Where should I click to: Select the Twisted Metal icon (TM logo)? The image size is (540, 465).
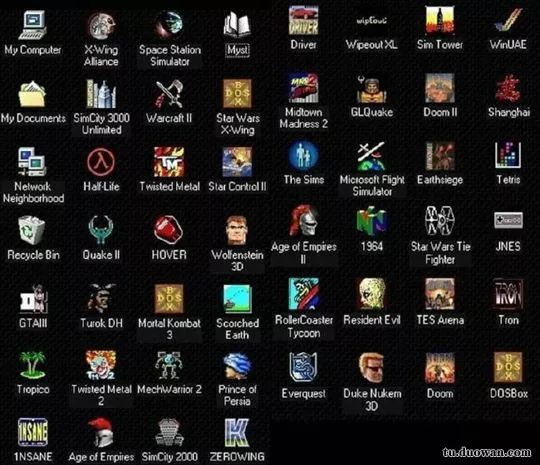[169, 162]
